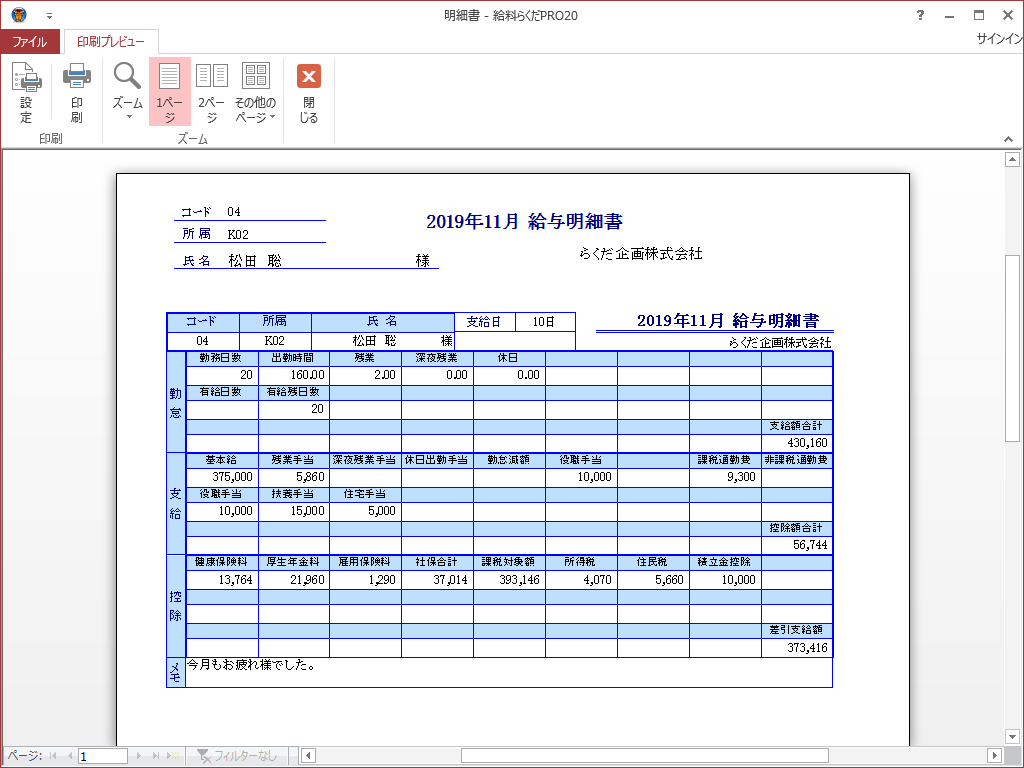Open the ズーム dropdown arrow below magnifier

point(129,117)
